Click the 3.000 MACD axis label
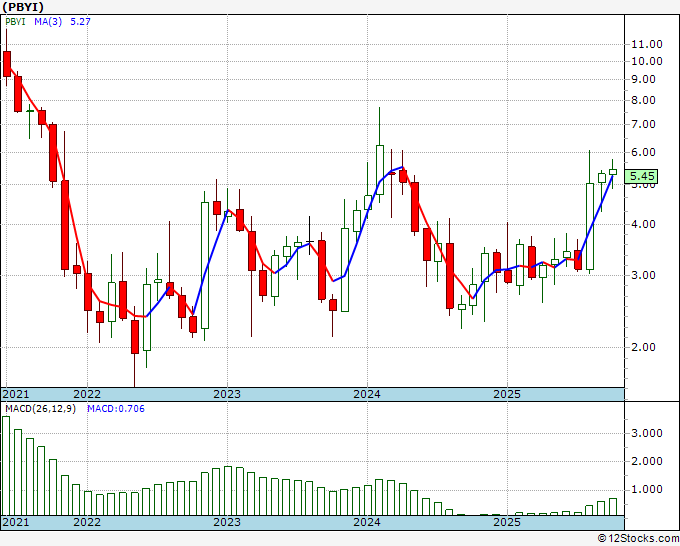The width and height of the screenshot is (680, 546). (x=647, y=433)
